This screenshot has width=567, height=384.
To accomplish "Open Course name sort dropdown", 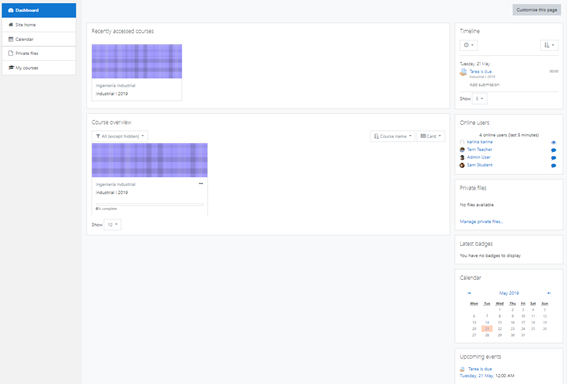I will pyautogui.click(x=392, y=136).
